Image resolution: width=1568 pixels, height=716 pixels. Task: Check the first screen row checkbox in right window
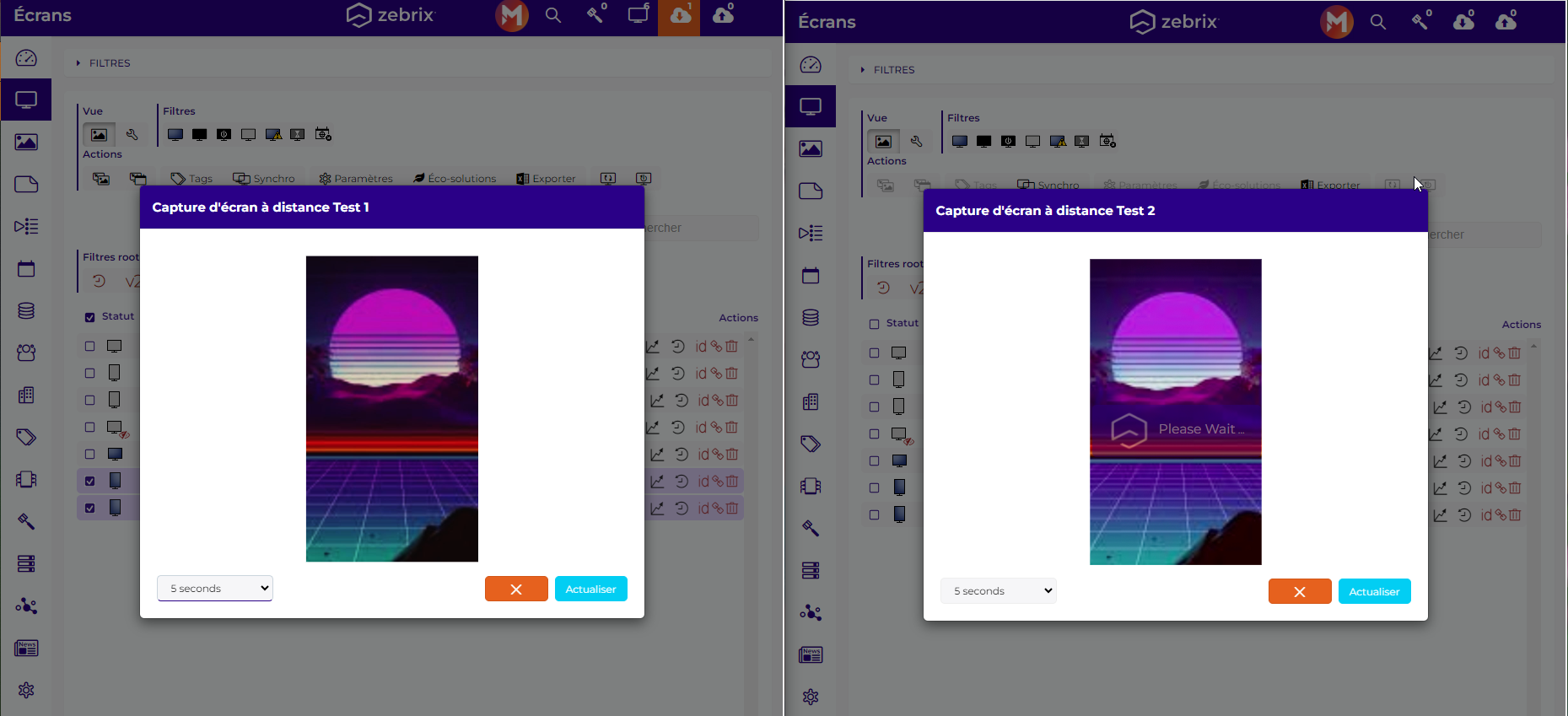875,353
